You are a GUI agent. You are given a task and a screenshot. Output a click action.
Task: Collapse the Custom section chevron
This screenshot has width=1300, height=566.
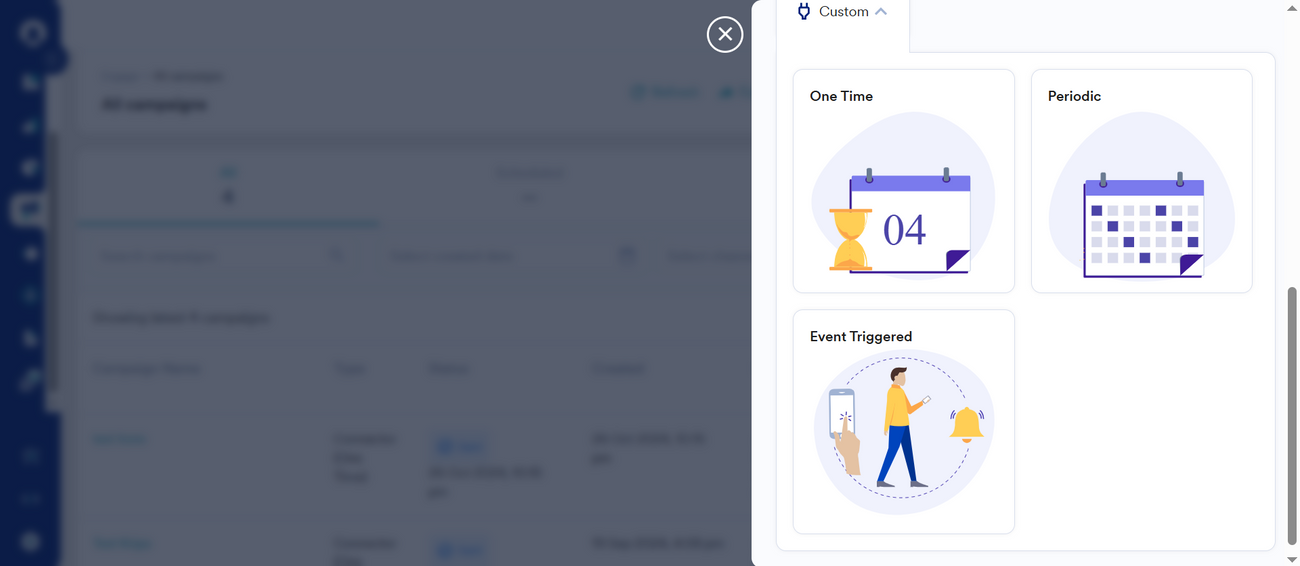pyautogui.click(x=881, y=12)
